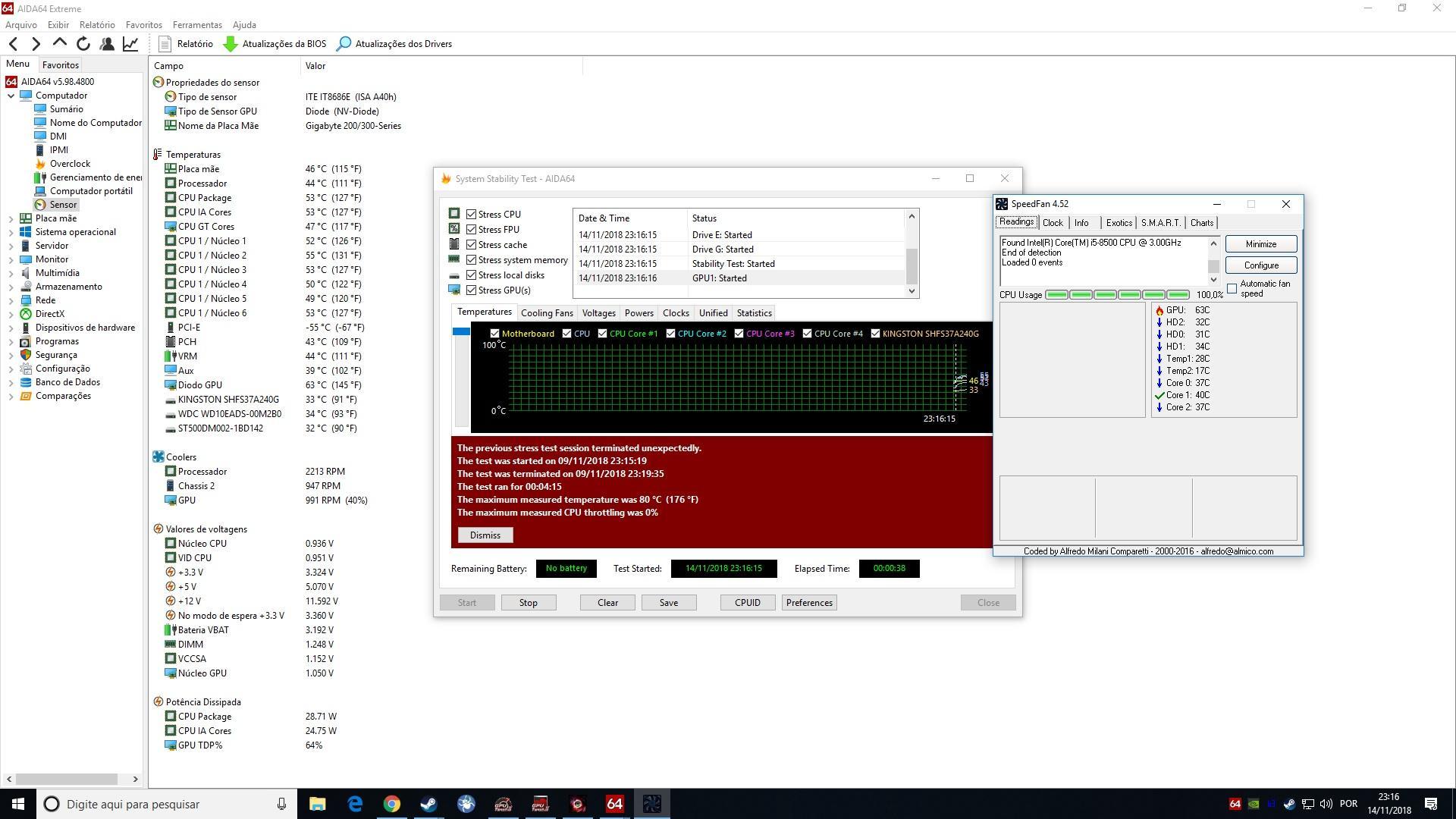Click the Refresh icon in AIDA64 toolbar

point(83,44)
